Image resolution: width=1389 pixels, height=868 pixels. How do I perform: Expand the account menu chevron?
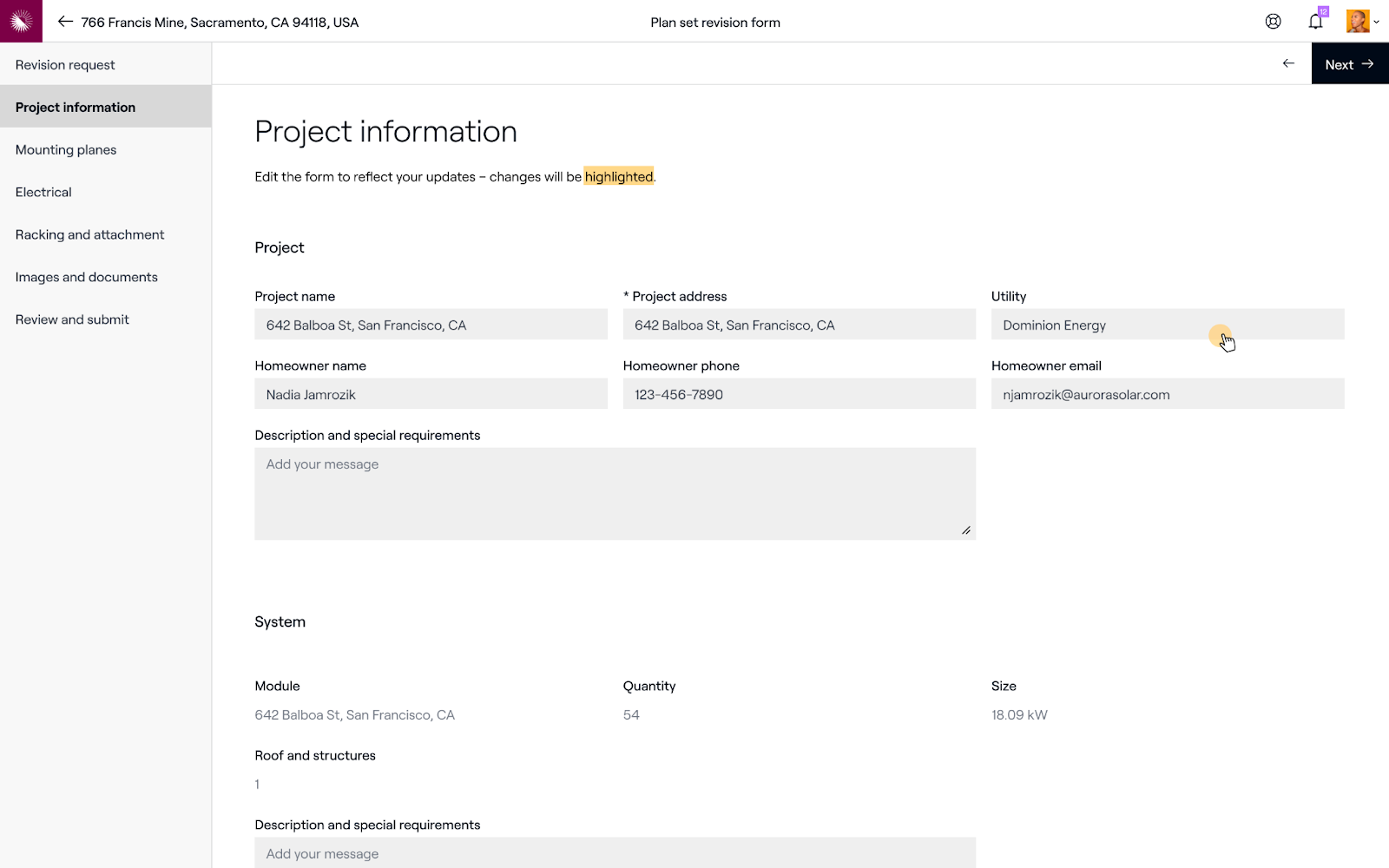click(x=1377, y=23)
